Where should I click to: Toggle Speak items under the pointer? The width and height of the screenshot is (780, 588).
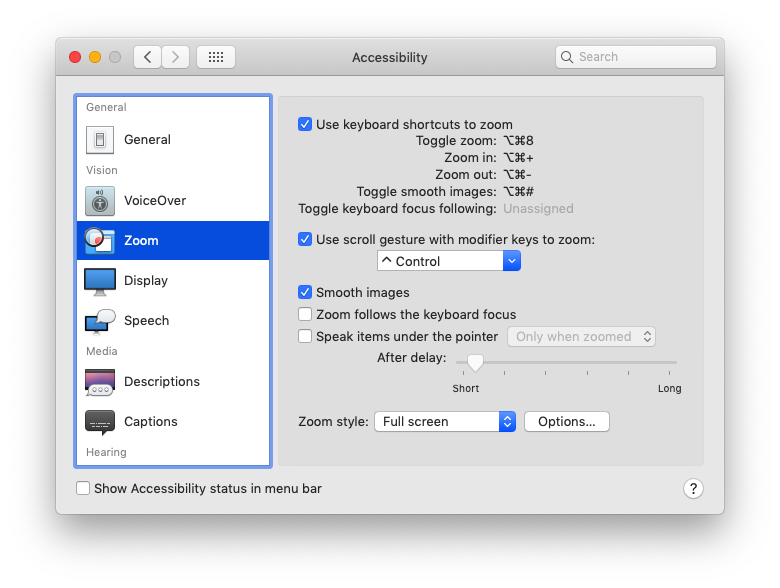(x=305, y=337)
